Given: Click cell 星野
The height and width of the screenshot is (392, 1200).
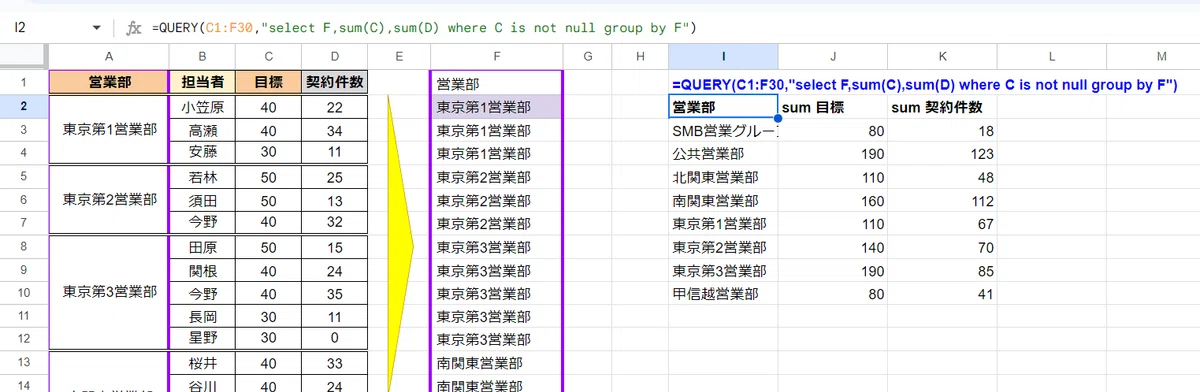Looking at the screenshot, I should pos(203,339).
